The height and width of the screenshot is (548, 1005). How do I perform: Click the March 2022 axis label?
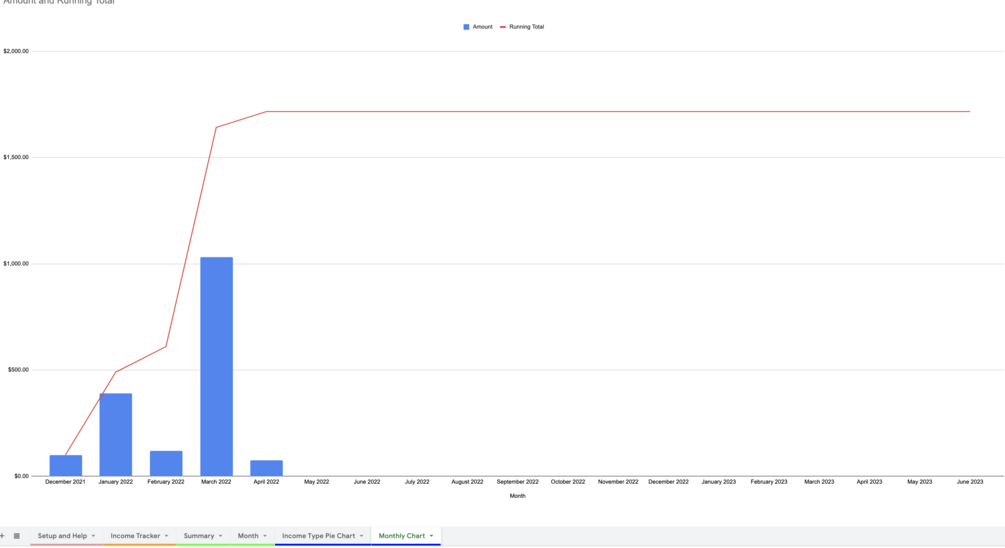[x=216, y=482]
